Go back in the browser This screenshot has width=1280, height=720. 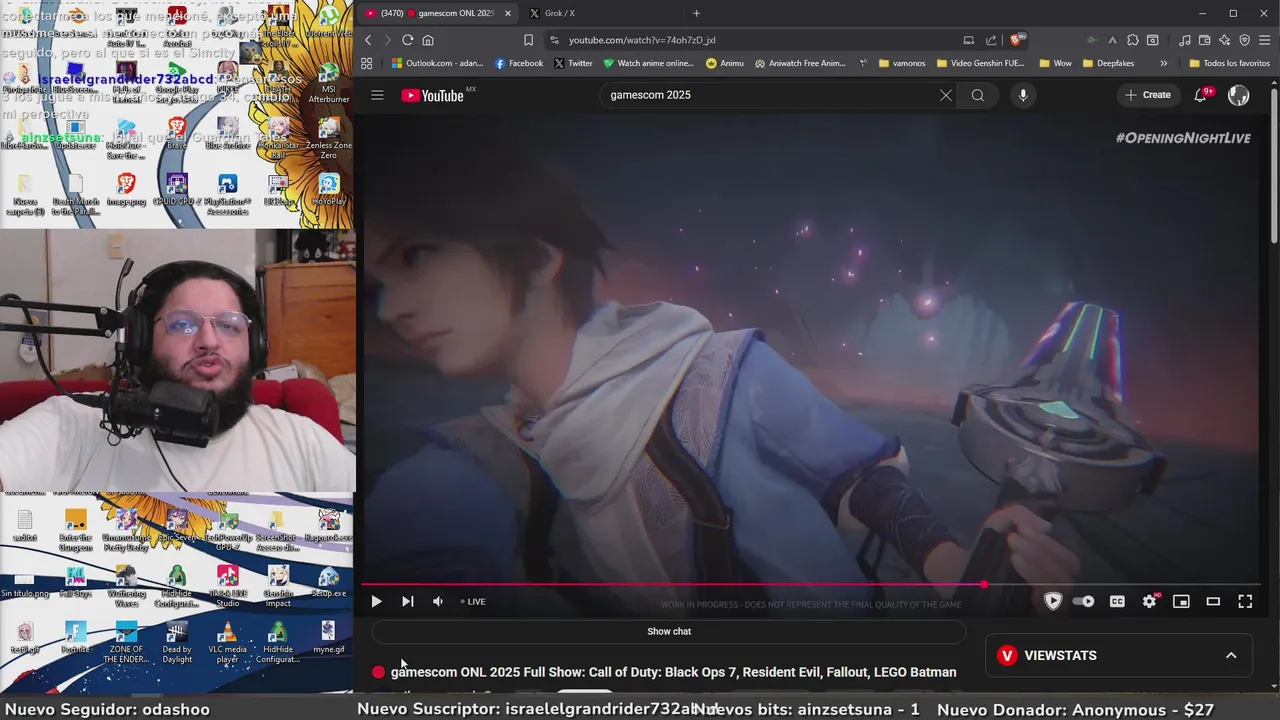368,40
